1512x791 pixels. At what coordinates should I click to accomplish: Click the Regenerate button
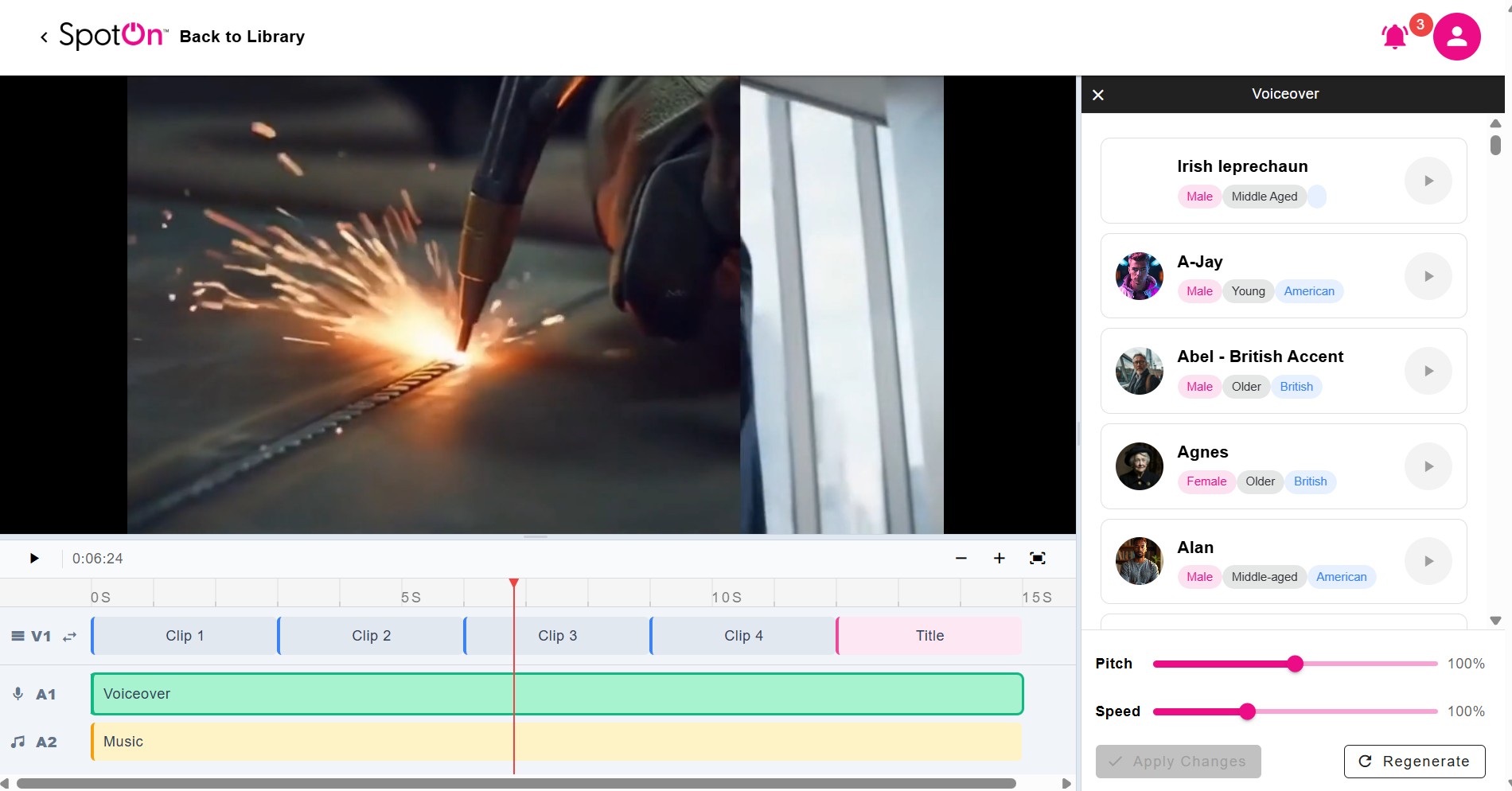[1415, 762]
